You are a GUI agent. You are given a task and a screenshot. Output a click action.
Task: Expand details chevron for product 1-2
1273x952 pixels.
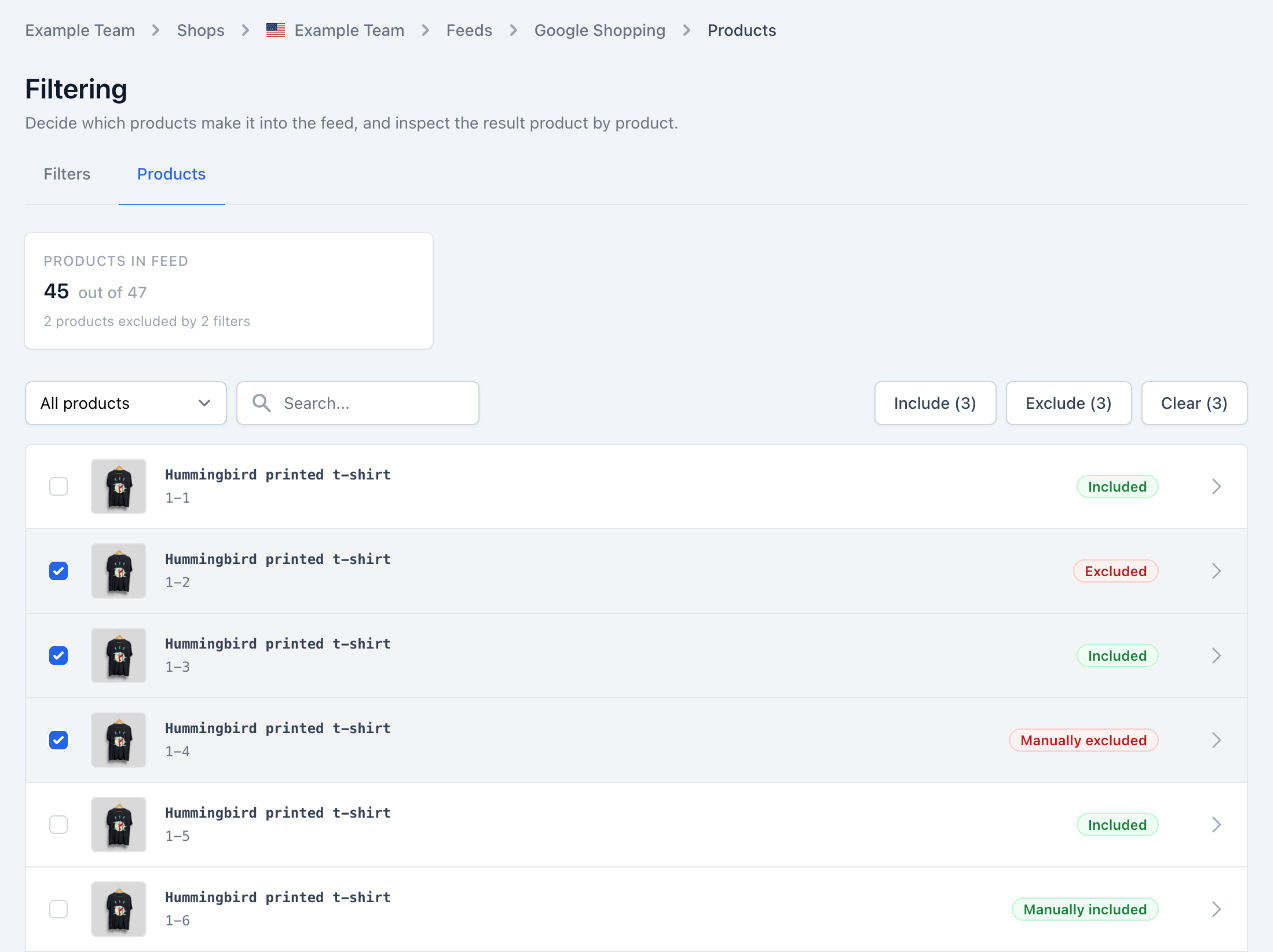(1216, 571)
